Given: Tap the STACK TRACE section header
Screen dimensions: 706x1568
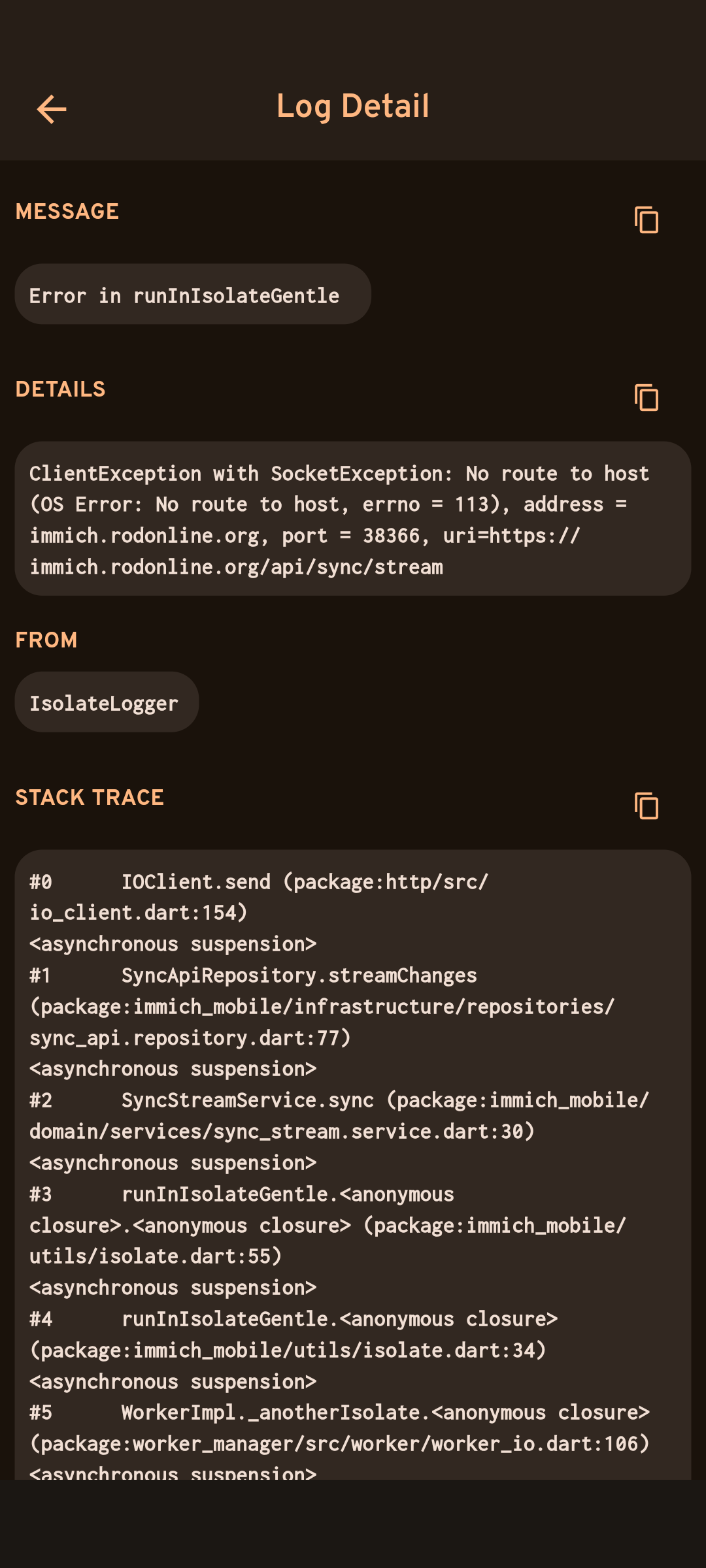Looking at the screenshot, I should click(90, 798).
